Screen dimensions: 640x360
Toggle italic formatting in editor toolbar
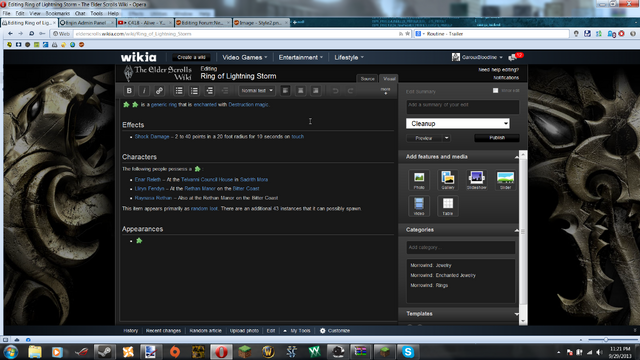click(144, 91)
